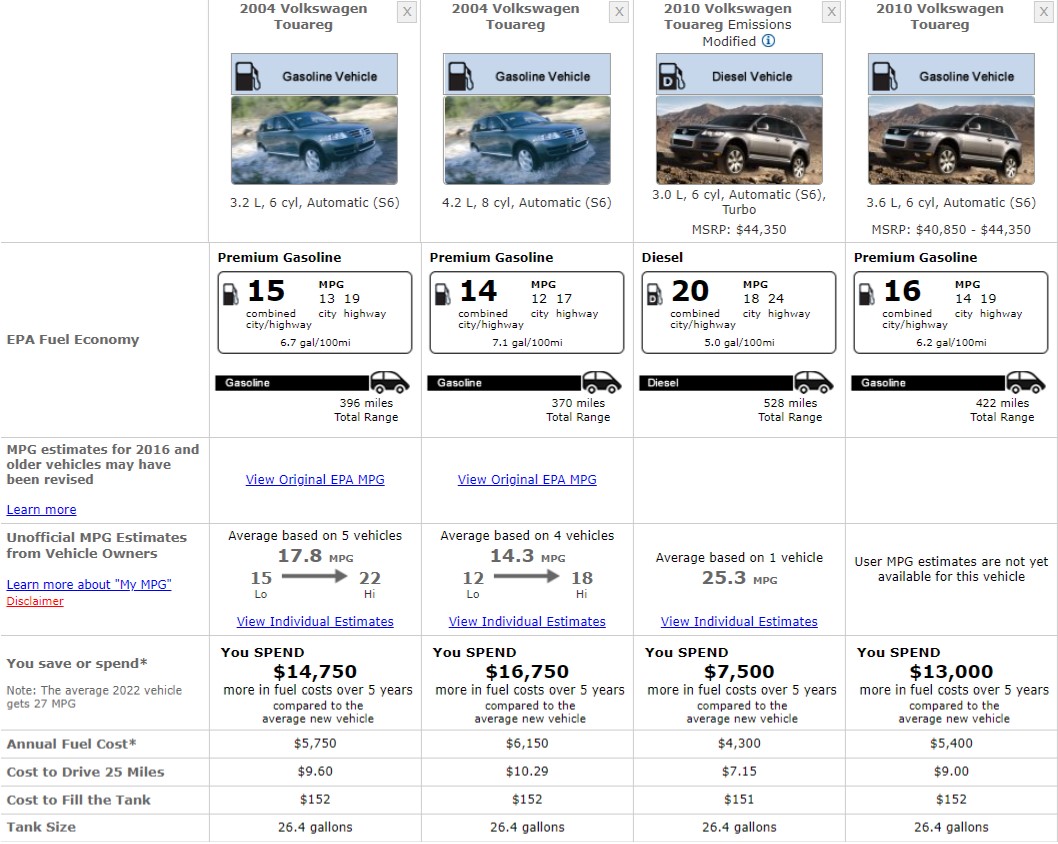
Task: Click the MSRP: $44,350 diesel price text
Action: click(739, 229)
